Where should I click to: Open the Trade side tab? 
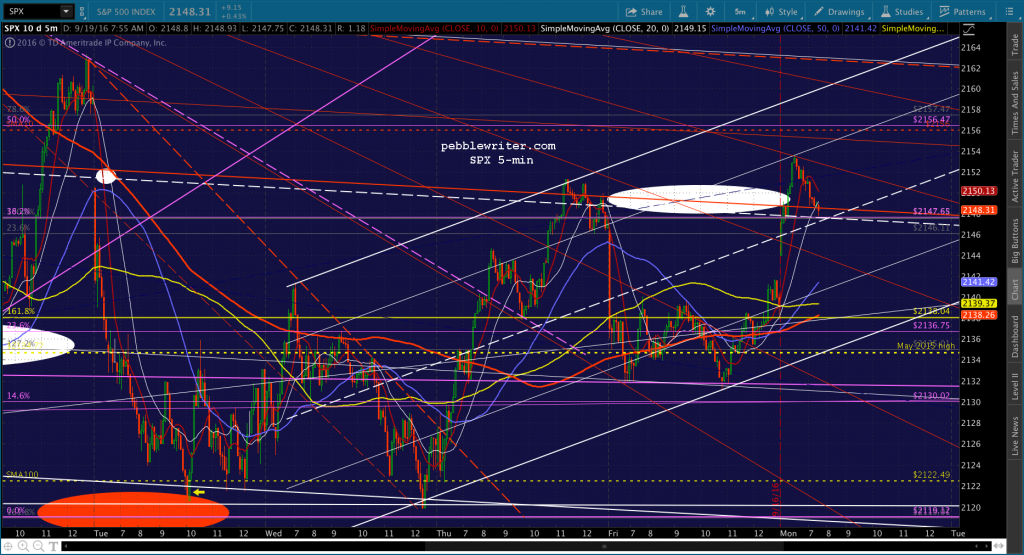tap(1016, 44)
